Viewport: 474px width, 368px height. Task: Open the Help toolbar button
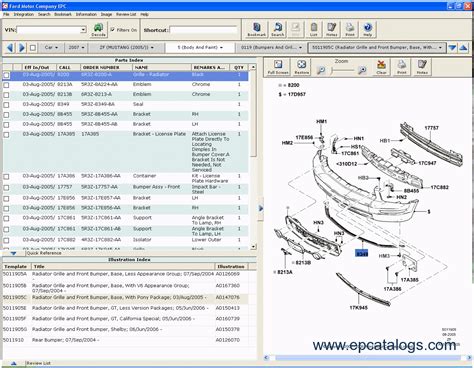click(368, 29)
